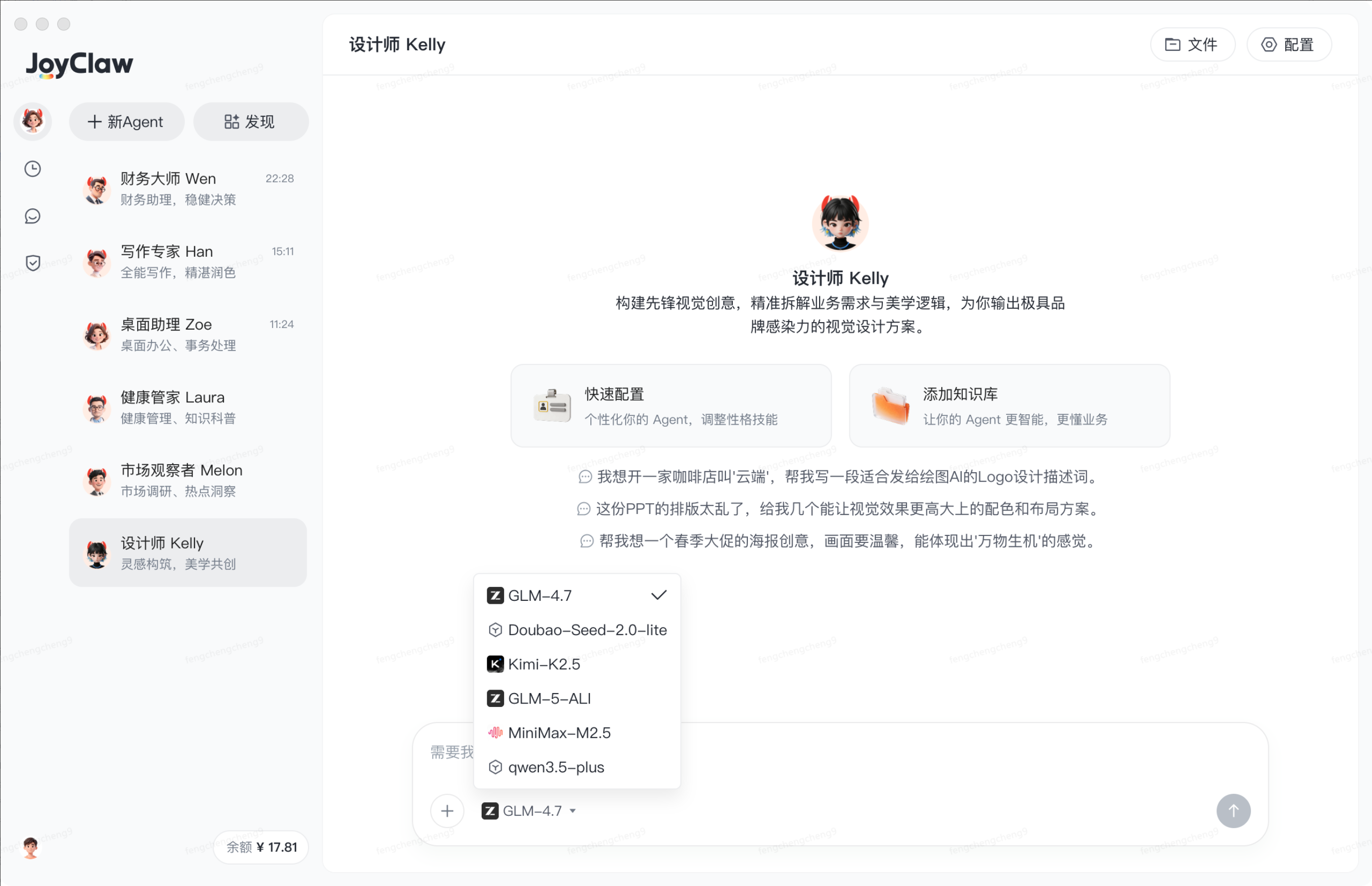Click the message input text field
The width and height of the screenshot is (1372, 886).
click(x=840, y=752)
